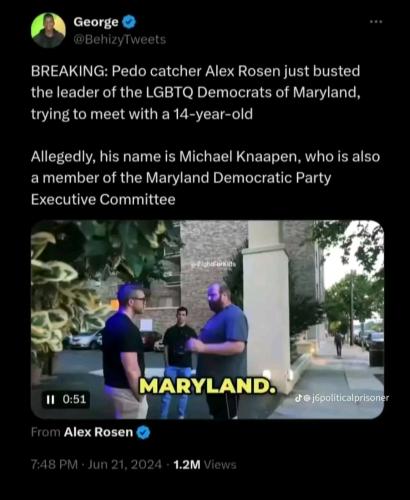Click the FightForKids watermark in video
This screenshot has height=500, width=410.
[214, 264]
